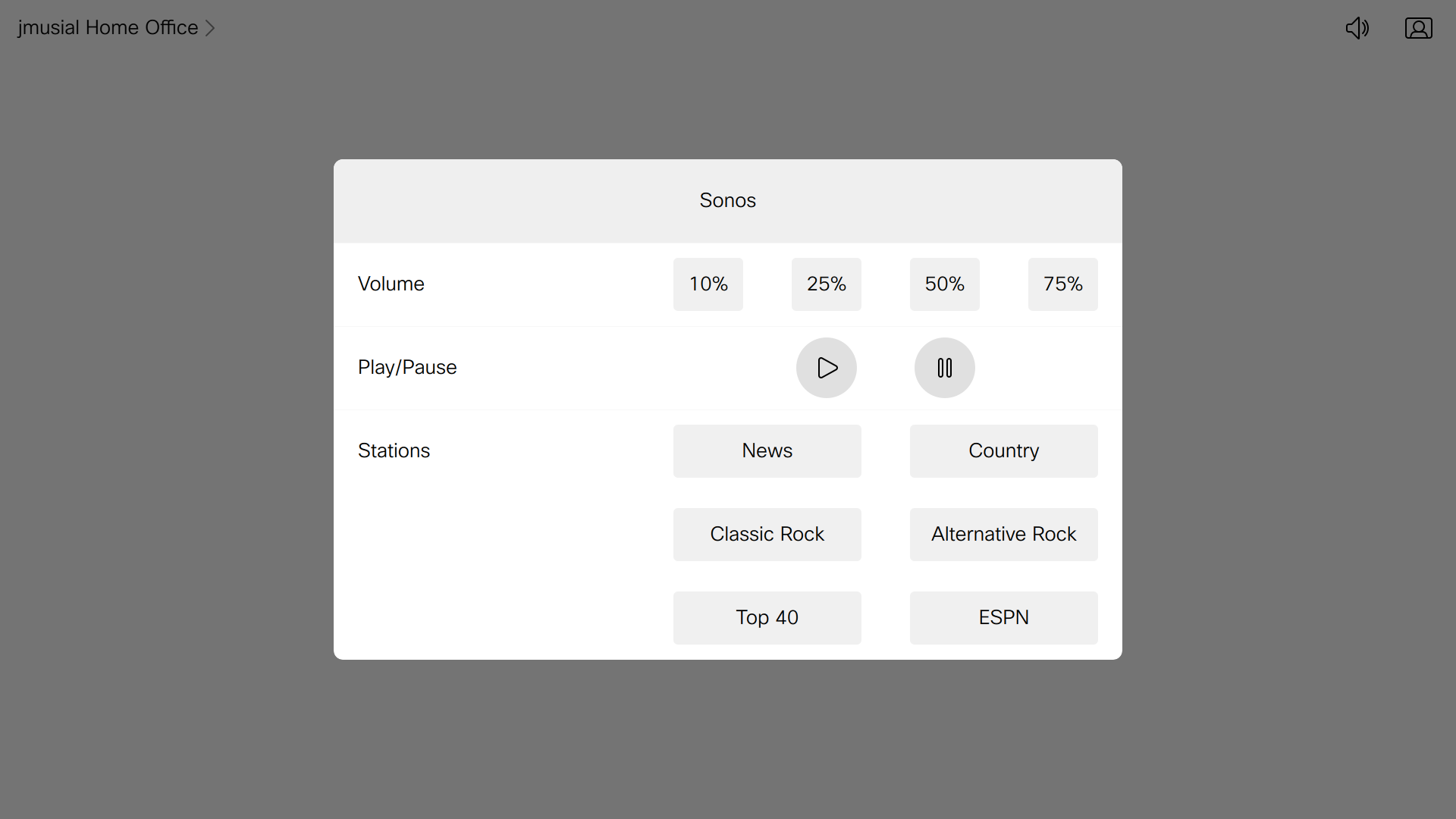Click the Play button to start playback
This screenshot has width=1456, height=819.
(826, 367)
